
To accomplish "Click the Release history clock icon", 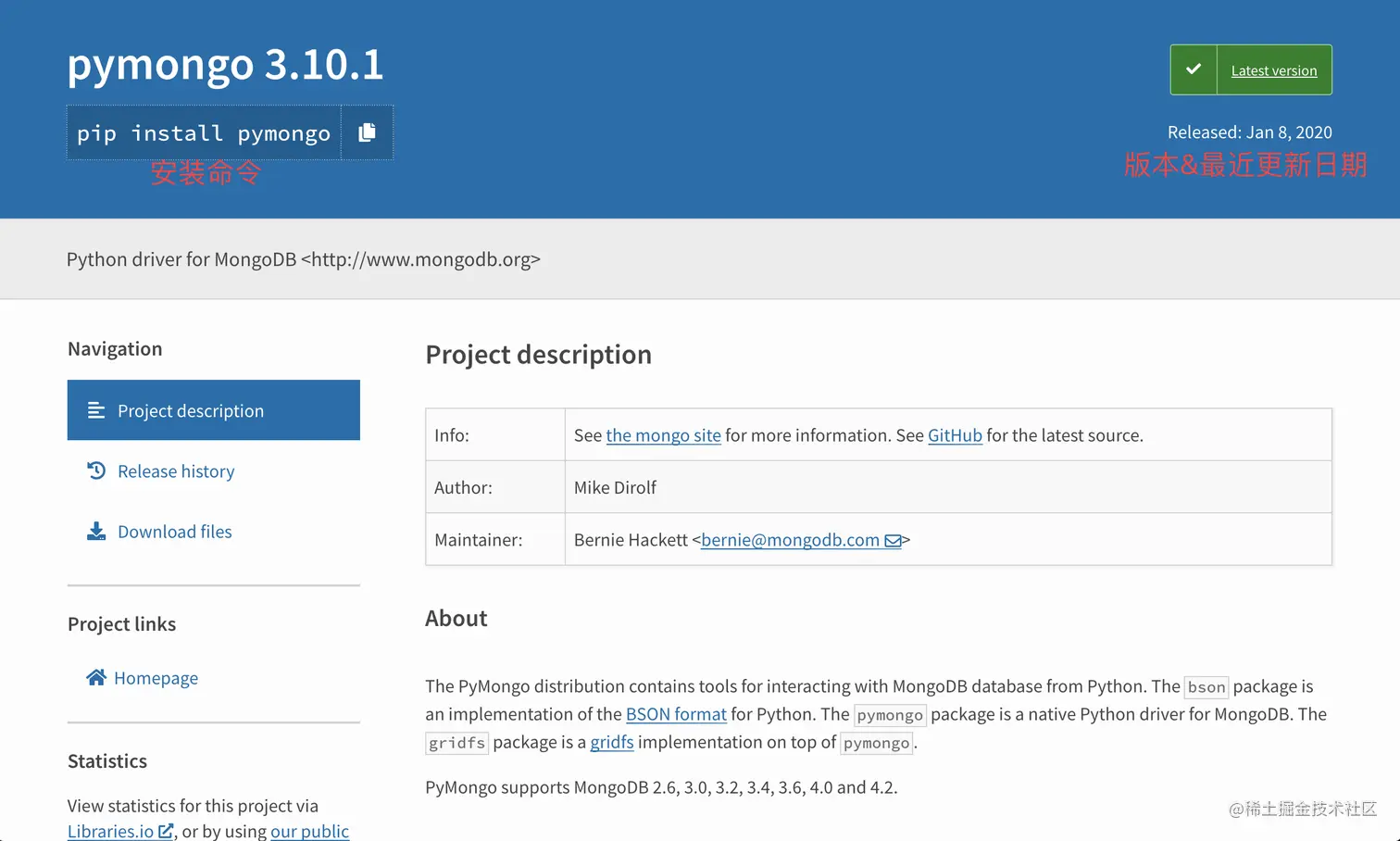I will point(96,471).
